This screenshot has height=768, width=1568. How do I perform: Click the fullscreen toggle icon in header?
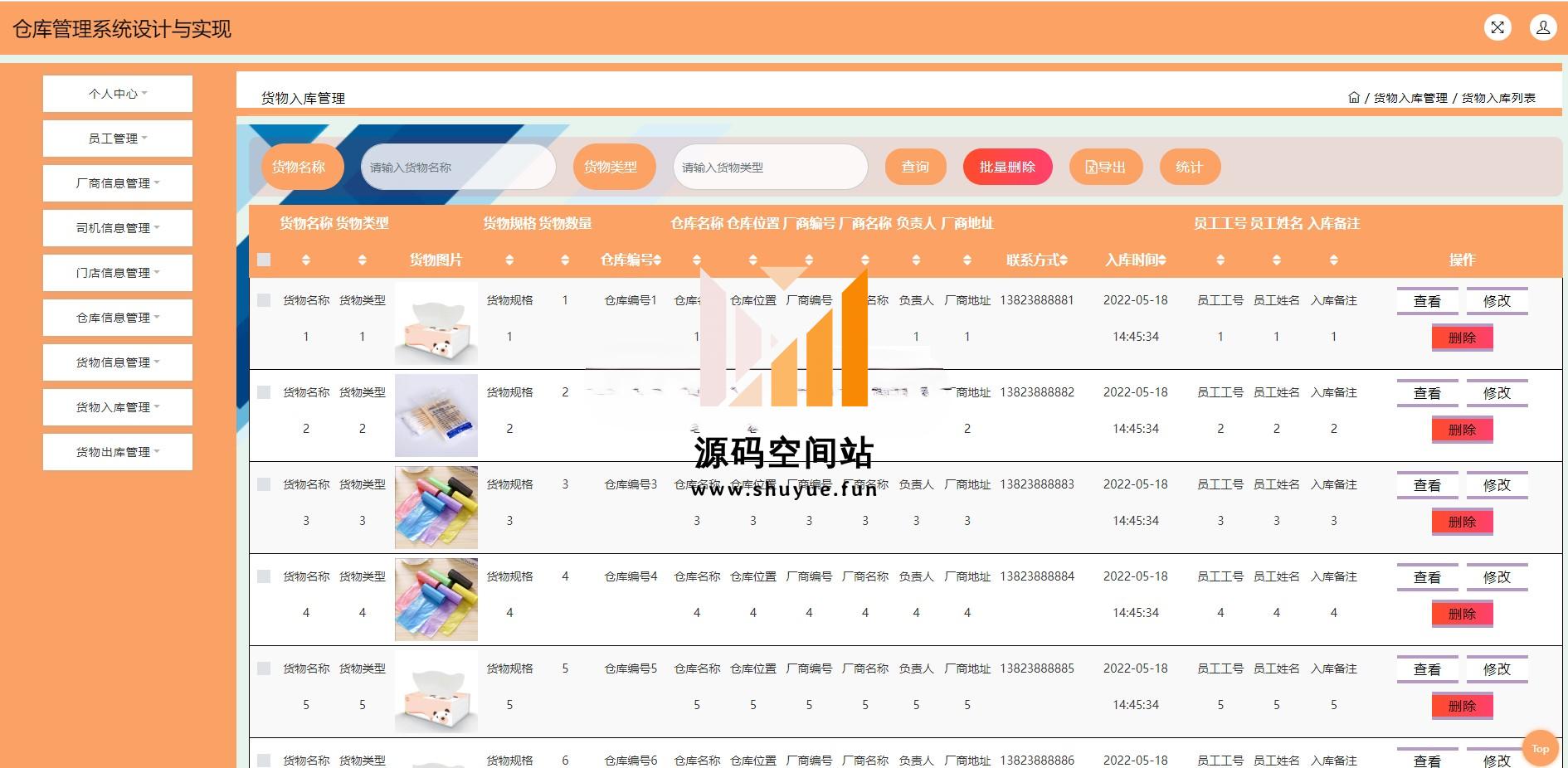coord(1497,27)
